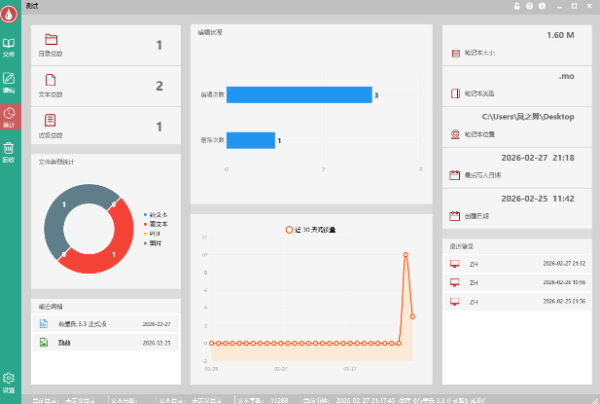Click the red document page icon
The image size is (600, 404).
click(x=51, y=80)
